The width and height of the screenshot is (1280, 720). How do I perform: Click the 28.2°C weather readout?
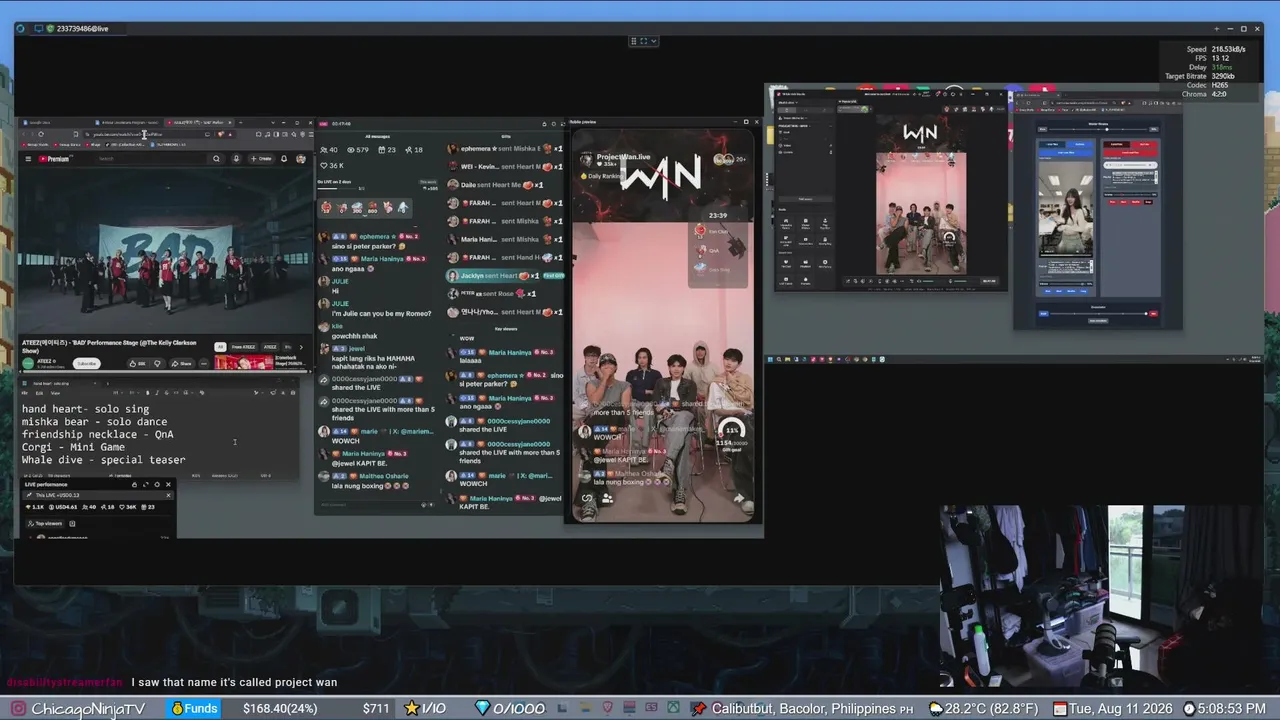click(x=984, y=709)
